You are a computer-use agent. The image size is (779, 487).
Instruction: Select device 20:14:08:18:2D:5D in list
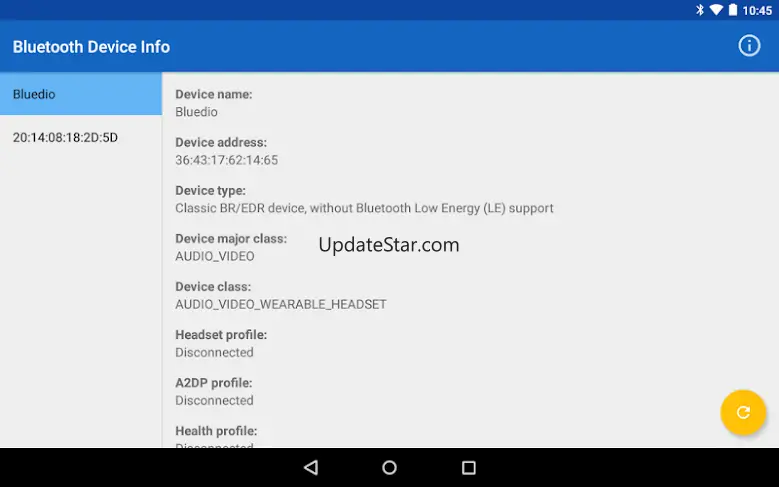[81, 138]
